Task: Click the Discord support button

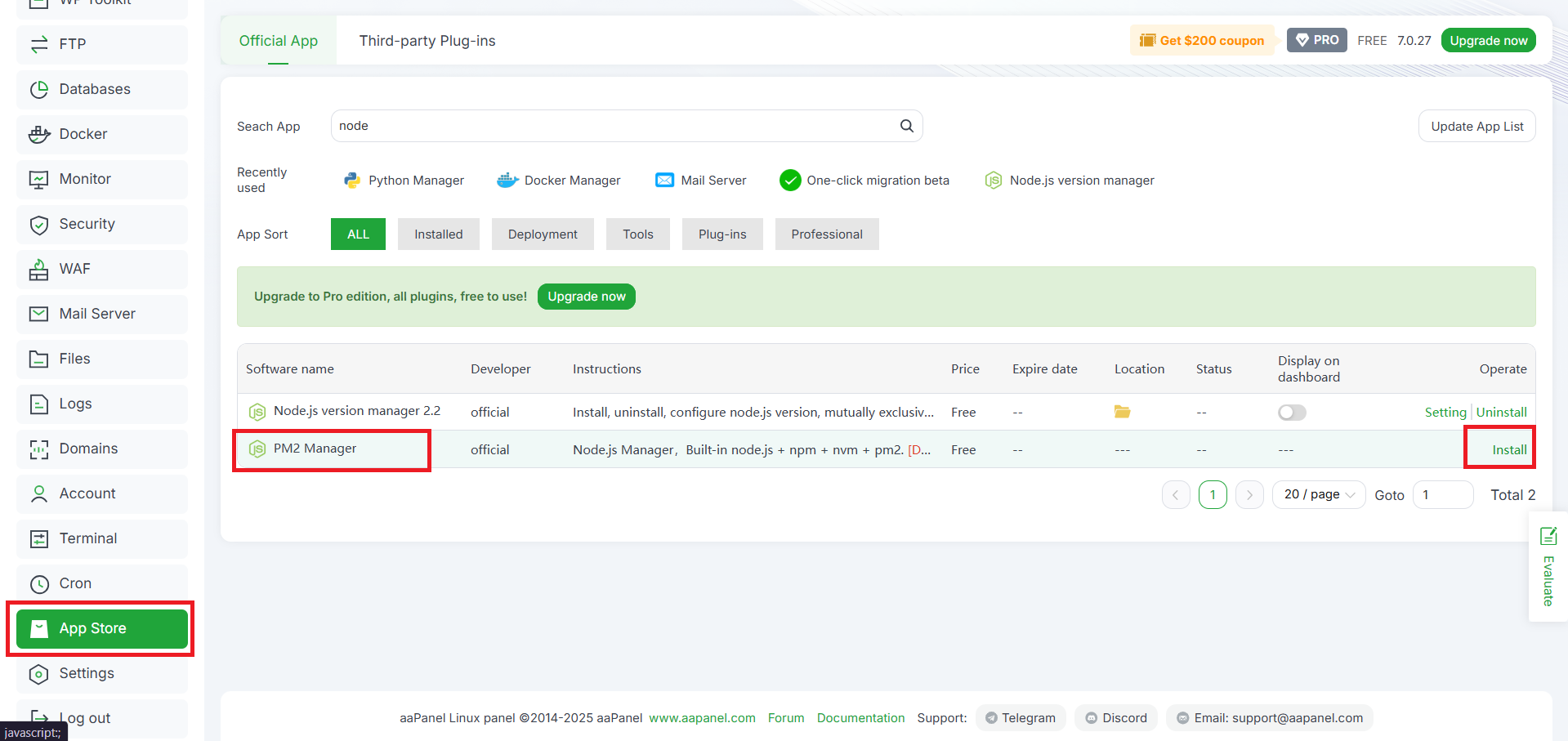Action: coord(1116,718)
